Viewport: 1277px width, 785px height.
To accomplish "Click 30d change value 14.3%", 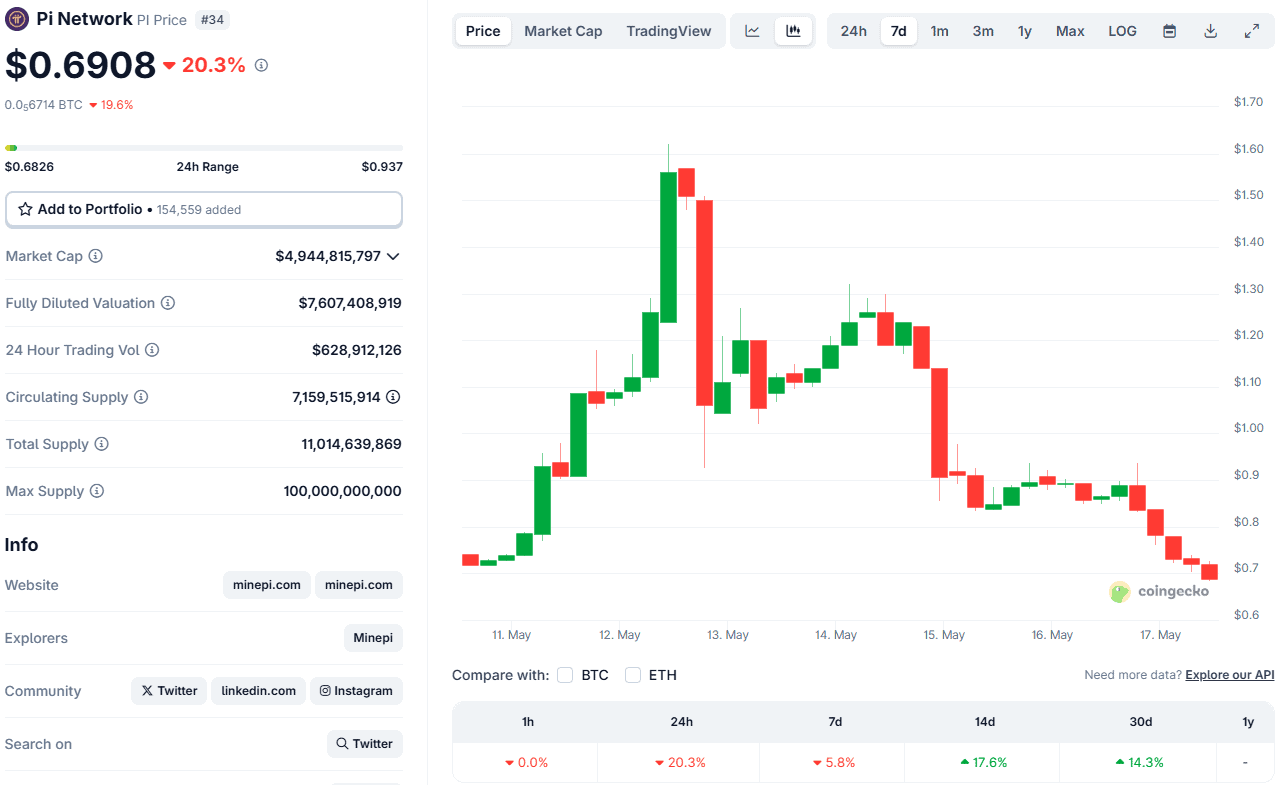I will [x=1140, y=762].
